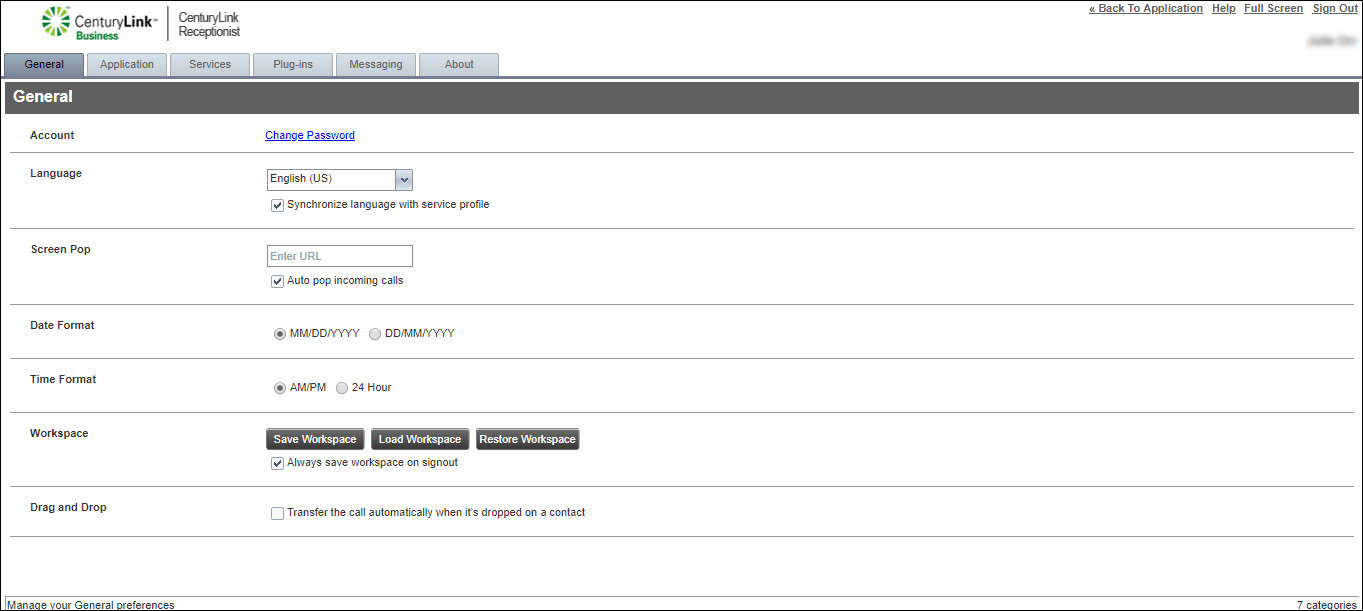Toggle Synchronize language with service profile
Screen dimensions: 1363x611
pos(278,205)
